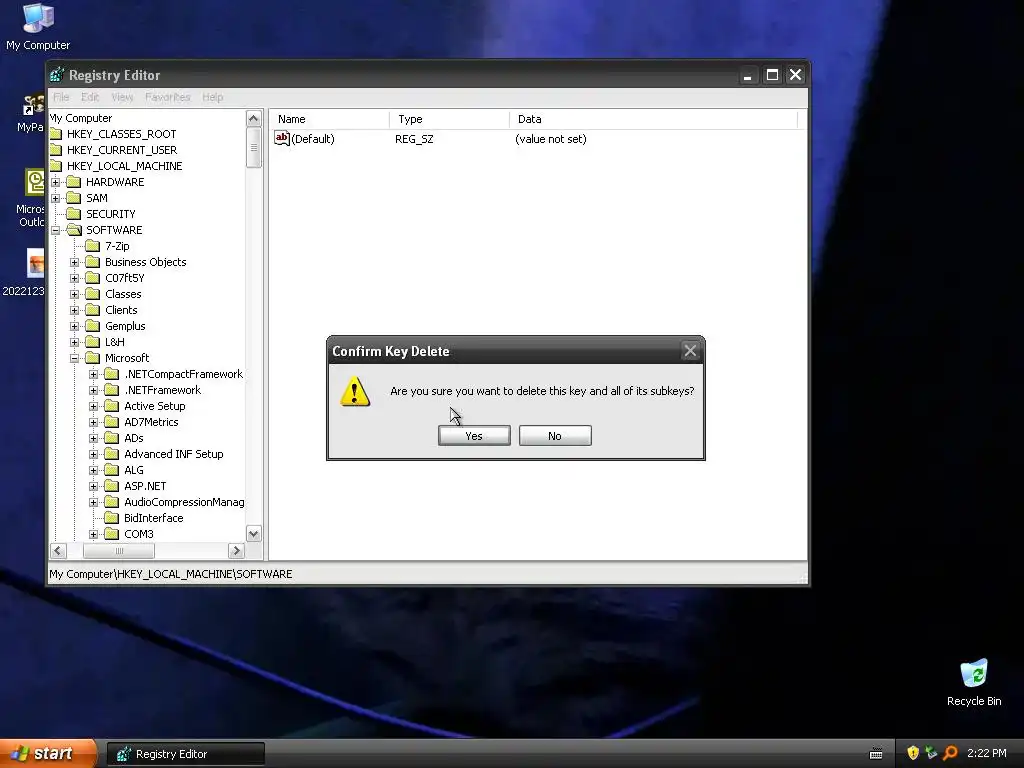This screenshot has height=768, width=1024.
Task: Click the L&H folder icon
Action: pos(93,342)
